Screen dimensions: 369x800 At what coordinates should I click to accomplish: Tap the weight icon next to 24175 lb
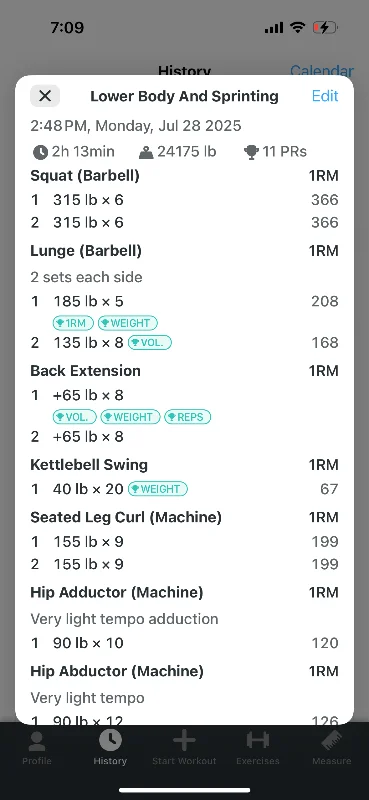pos(146,152)
